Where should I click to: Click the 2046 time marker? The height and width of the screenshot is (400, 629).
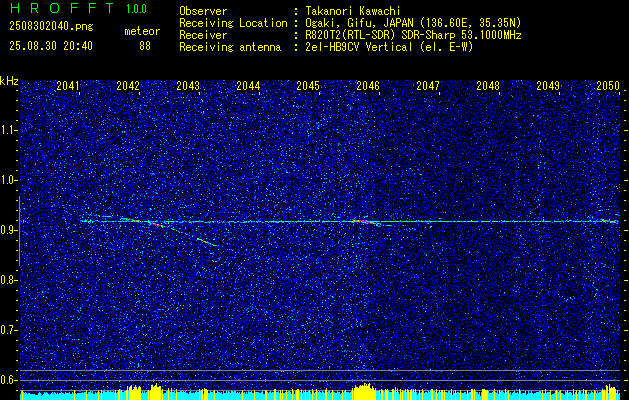pos(368,86)
